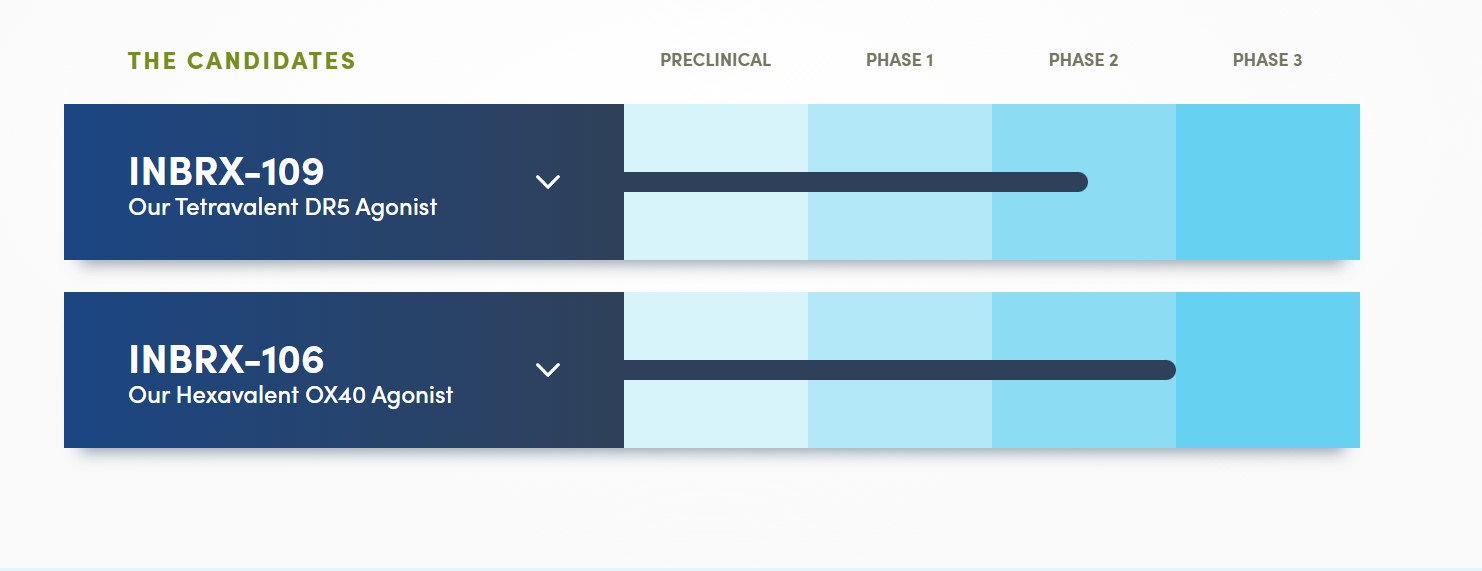Image resolution: width=1482 pixels, height=571 pixels.
Task: Click Phase 1 cell in INBRX-106 row
Action: (x=899, y=413)
